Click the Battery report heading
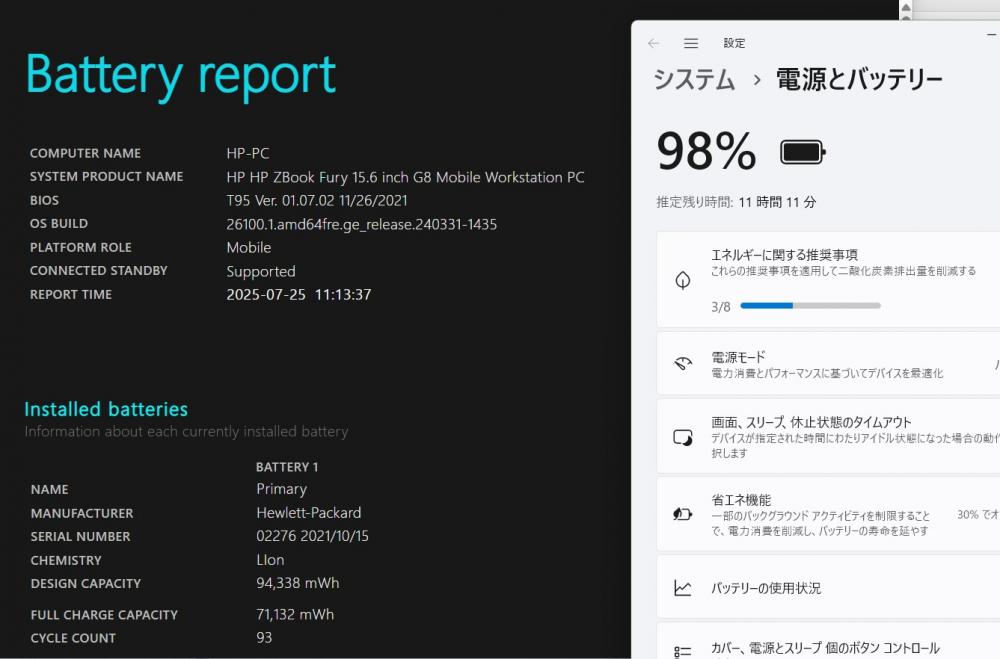The width and height of the screenshot is (1000, 659). coord(181,77)
